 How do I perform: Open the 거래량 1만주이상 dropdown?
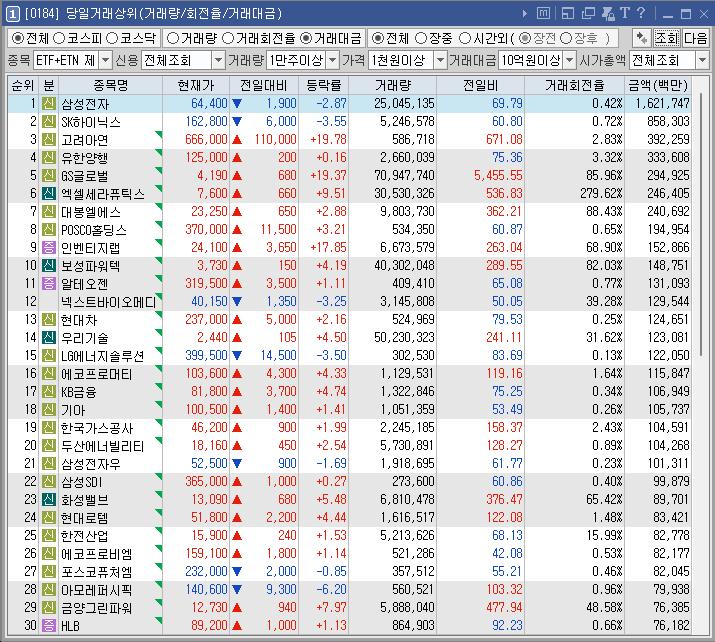click(333, 60)
